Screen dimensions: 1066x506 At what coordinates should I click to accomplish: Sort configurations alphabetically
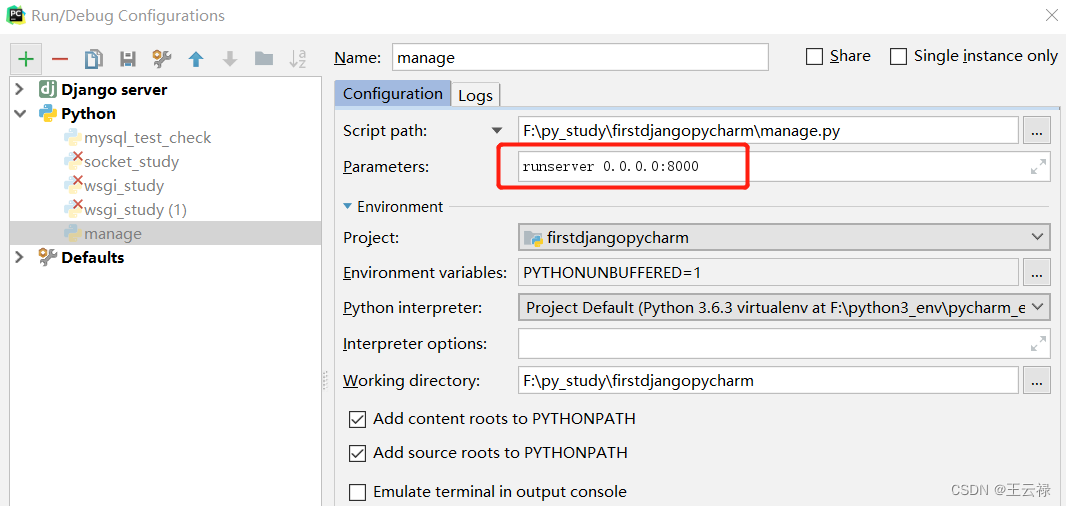click(298, 59)
